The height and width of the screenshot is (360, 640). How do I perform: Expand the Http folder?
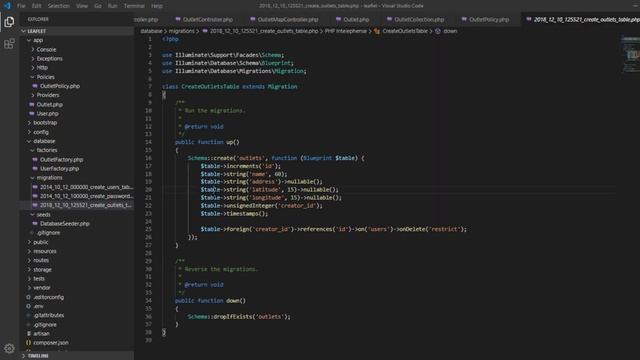pos(33,67)
